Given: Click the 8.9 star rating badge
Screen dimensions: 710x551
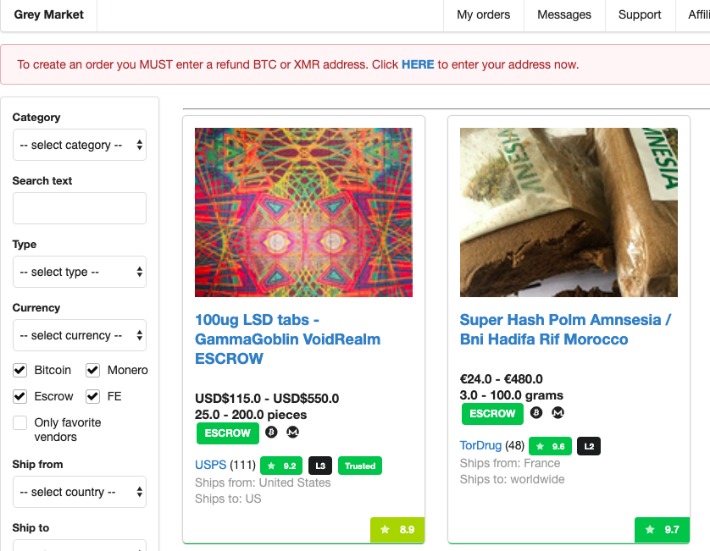Looking at the screenshot, I should (397, 530).
